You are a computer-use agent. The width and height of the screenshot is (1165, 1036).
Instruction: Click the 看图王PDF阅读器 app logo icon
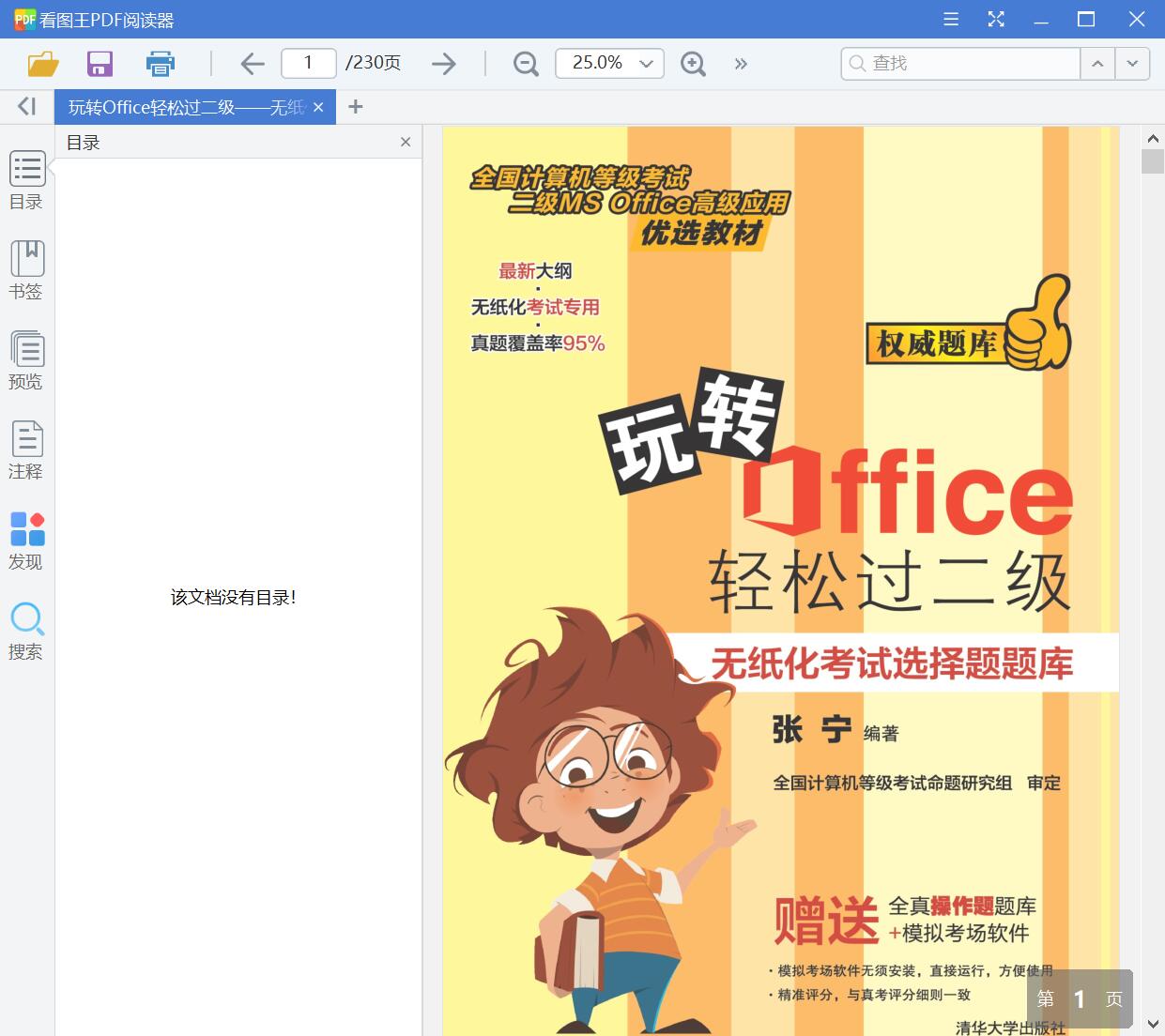(x=24, y=19)
